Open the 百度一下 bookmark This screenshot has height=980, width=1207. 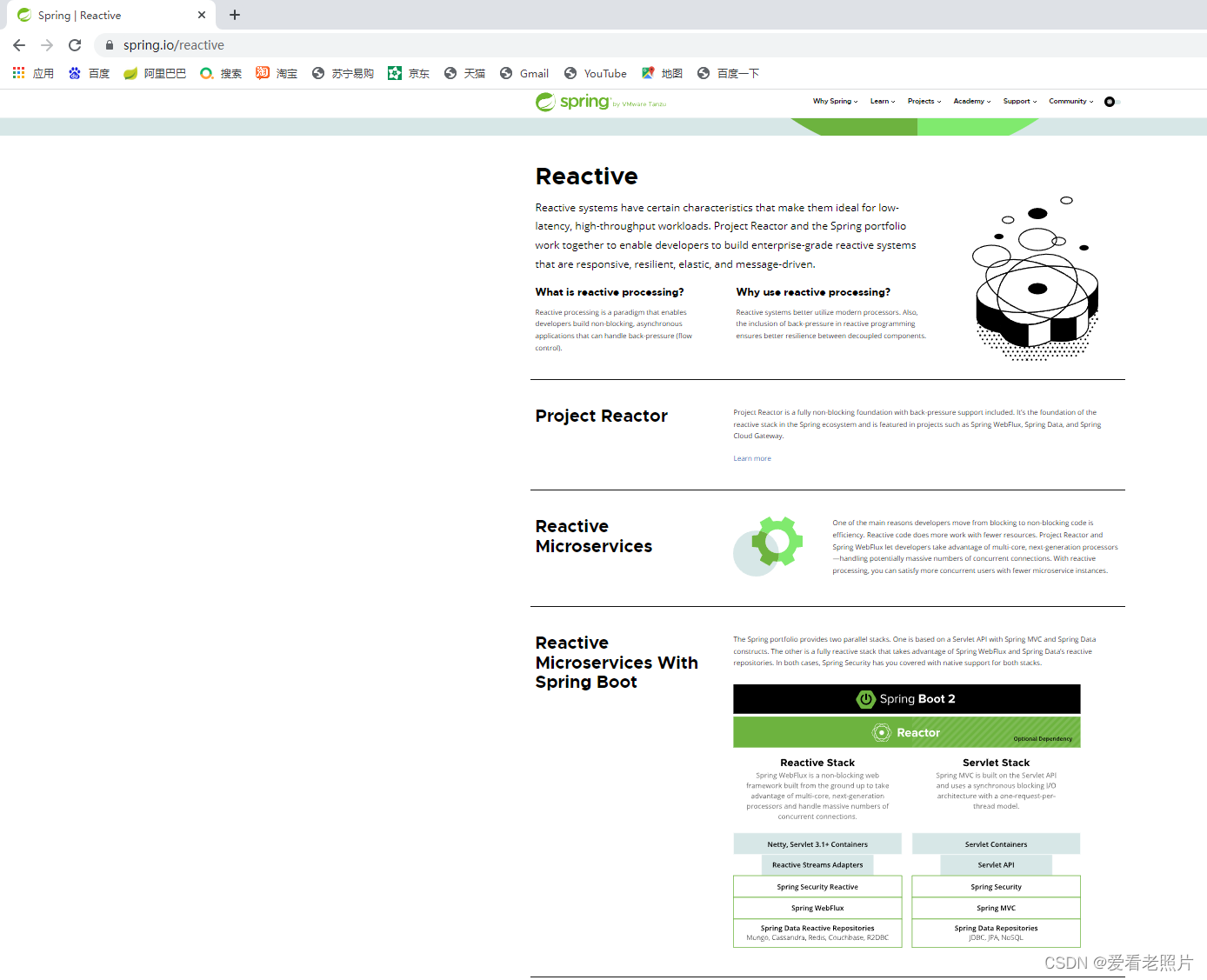coord(729,74)
